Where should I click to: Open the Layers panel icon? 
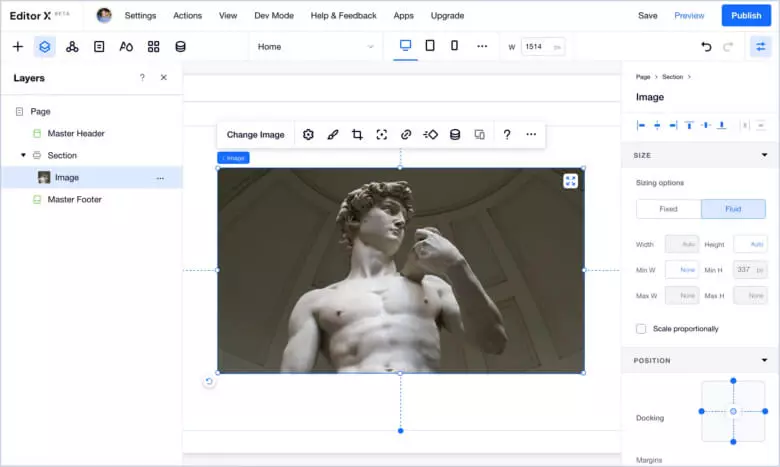tap(45, 47)
